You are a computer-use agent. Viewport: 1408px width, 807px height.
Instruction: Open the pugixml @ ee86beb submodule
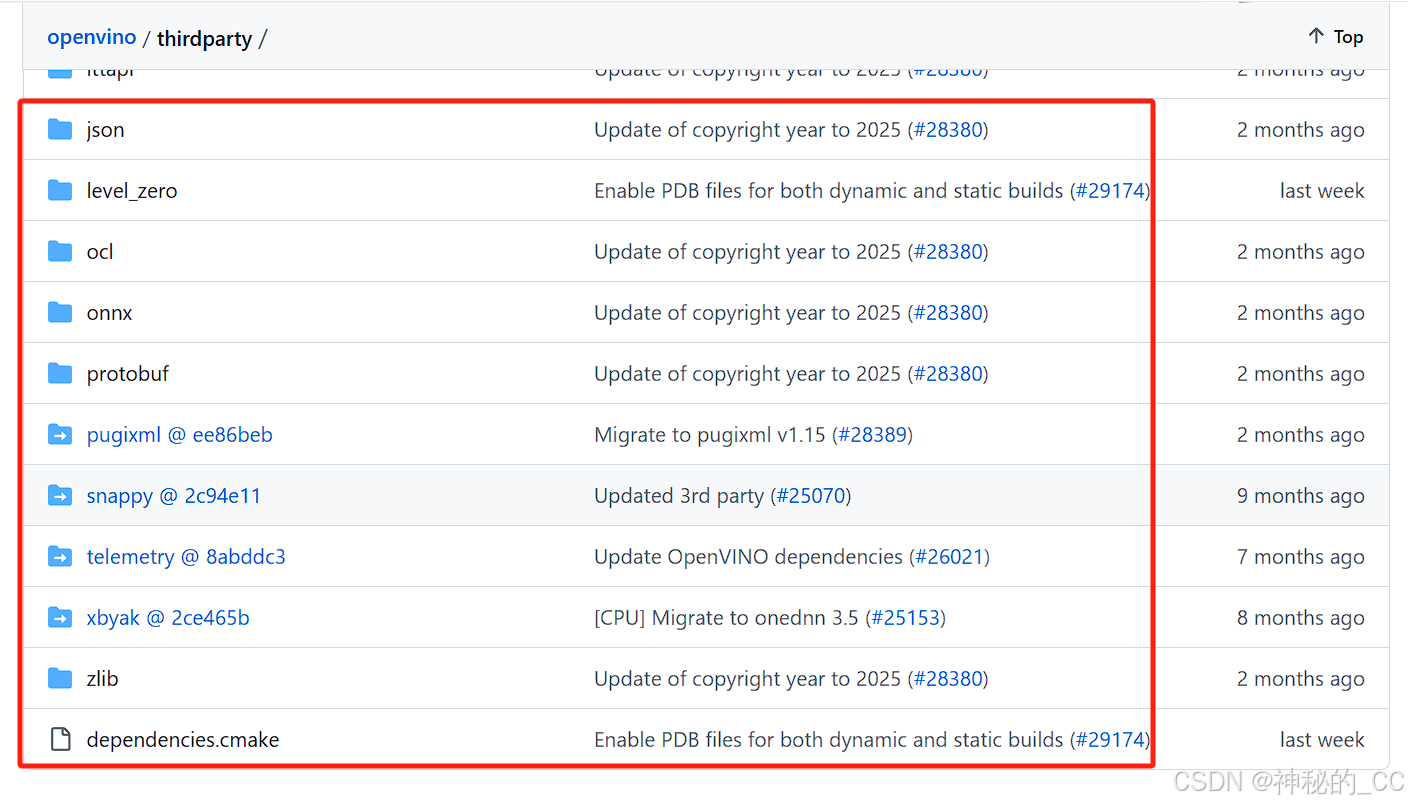[x=179, y=435]
